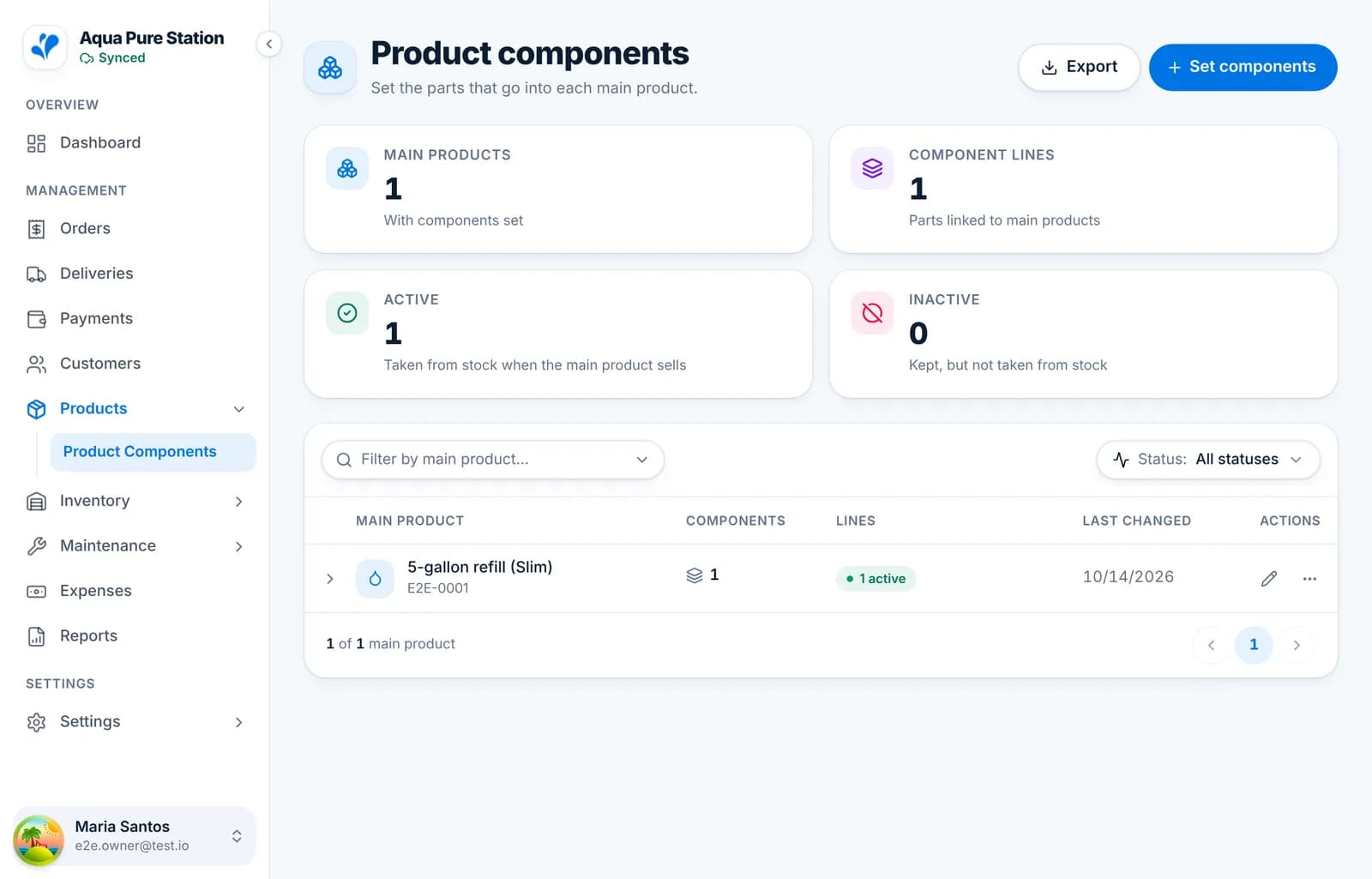Click the water drop icon for 5-gallon refill
1372x879 pixels.
(x=375, y=579)
